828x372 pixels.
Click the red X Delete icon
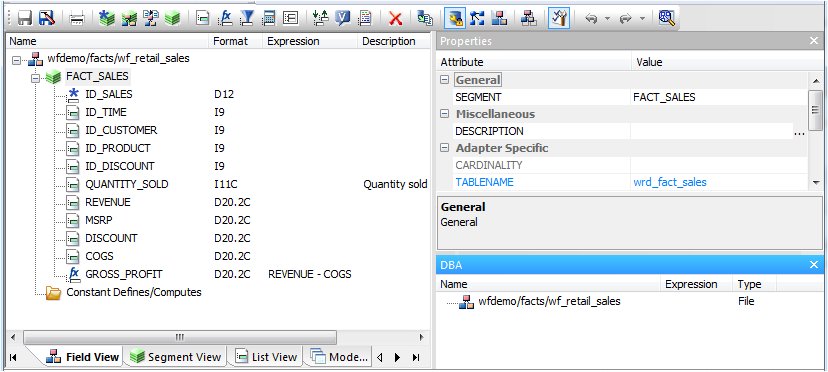[396, 18]
